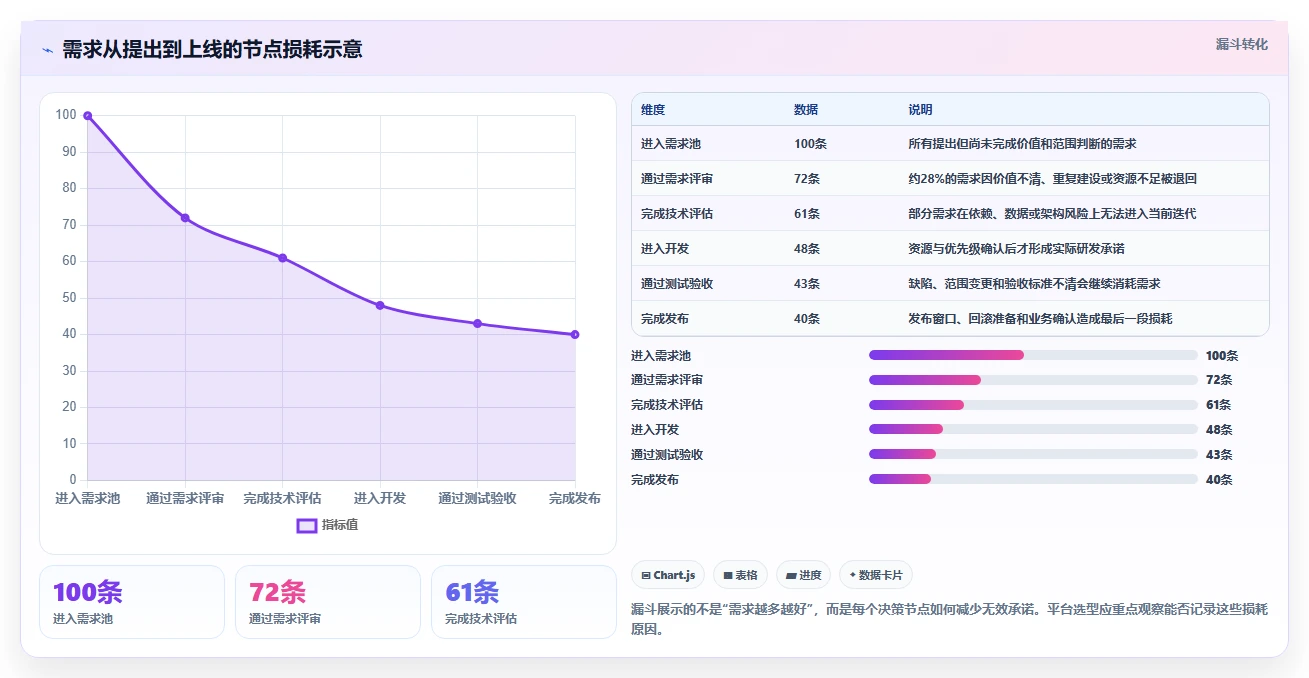Click the description starting 发布窗口、回滚准备
The height and width of the screenshot is (678, 1309).
click(x=1040, y=319)
